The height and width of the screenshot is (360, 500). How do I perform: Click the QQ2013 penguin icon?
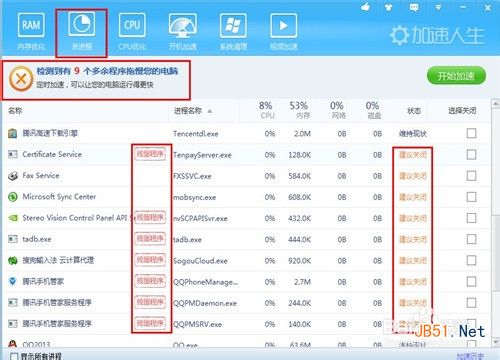(x=13, y=343)
